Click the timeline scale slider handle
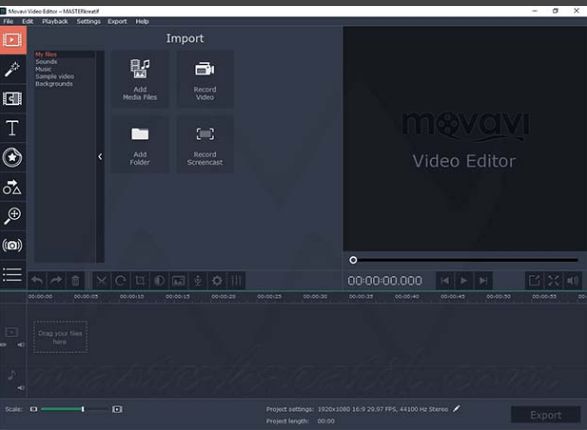The height and width of the screenshot is (430, 587). [x=83, y=409]
